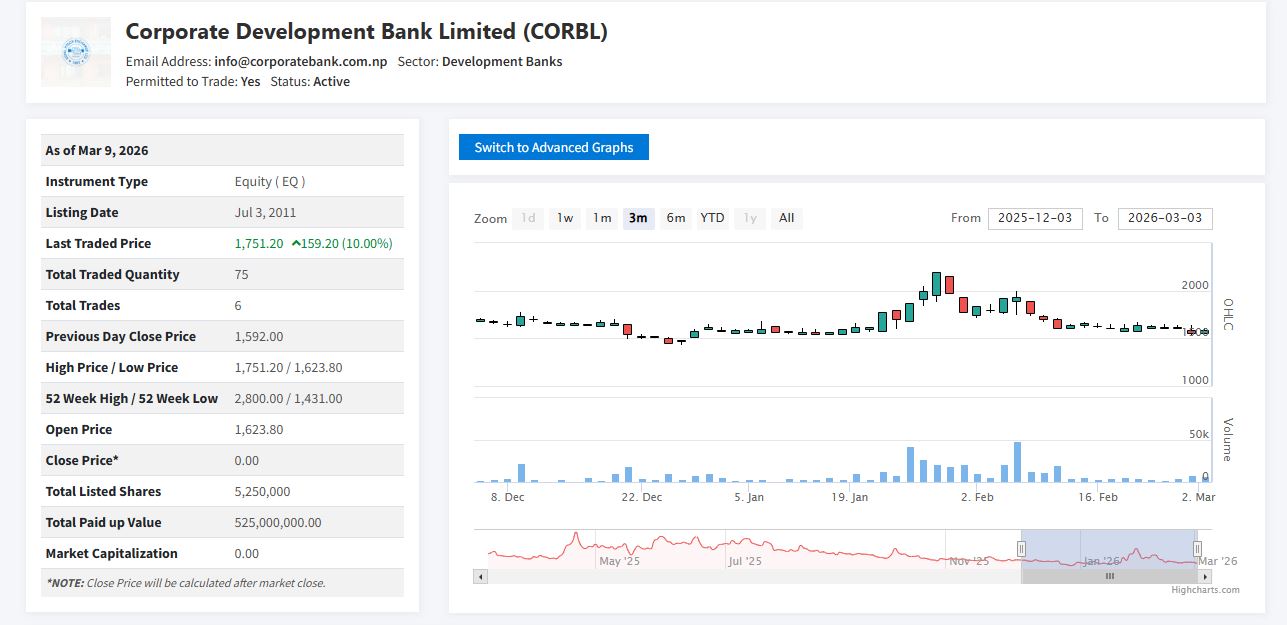Click the Corporate Development Bank logo
The width and height of the screenshot is (1287, 625).
[76, 52]
